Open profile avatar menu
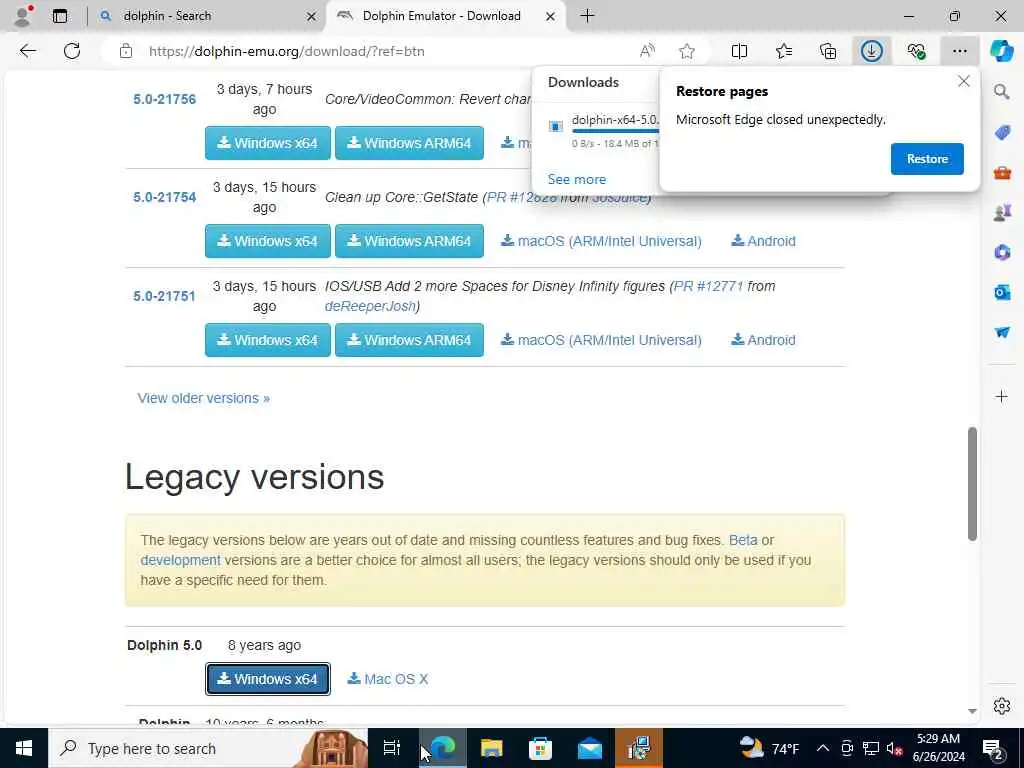The width and height of the screenshot is (1024, 768). (x=23, y=16)
